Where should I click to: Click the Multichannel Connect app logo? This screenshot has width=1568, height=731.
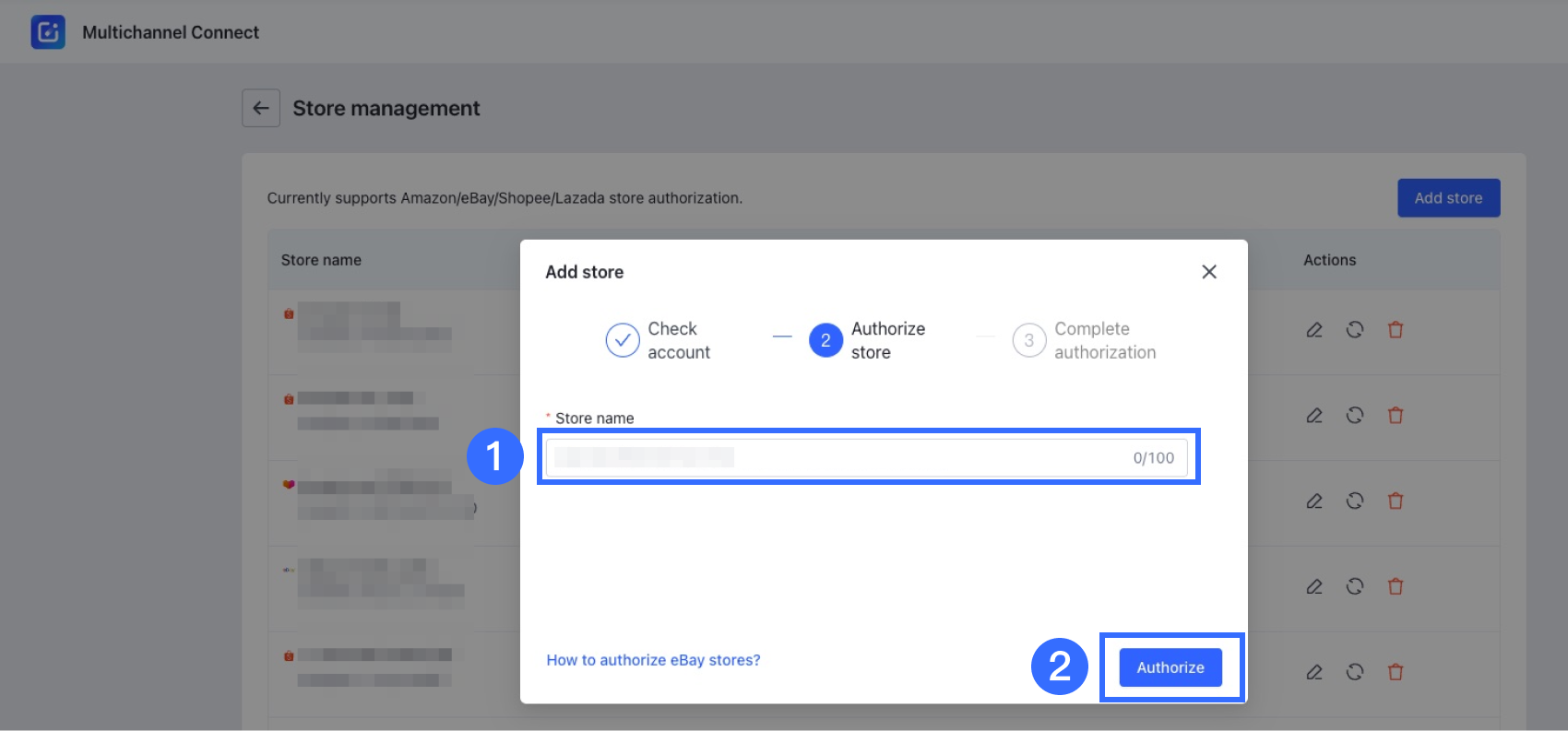pos(48,32)
